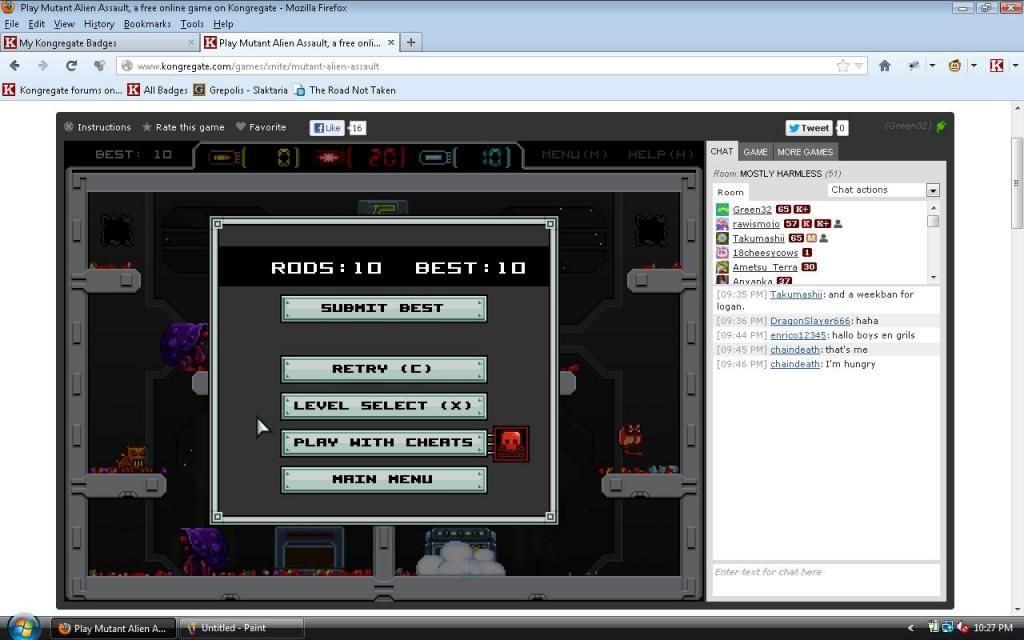Click the avatar icon next to Takumashii
This screenshot has width=1024, height=640.
[x=722, y=238]
